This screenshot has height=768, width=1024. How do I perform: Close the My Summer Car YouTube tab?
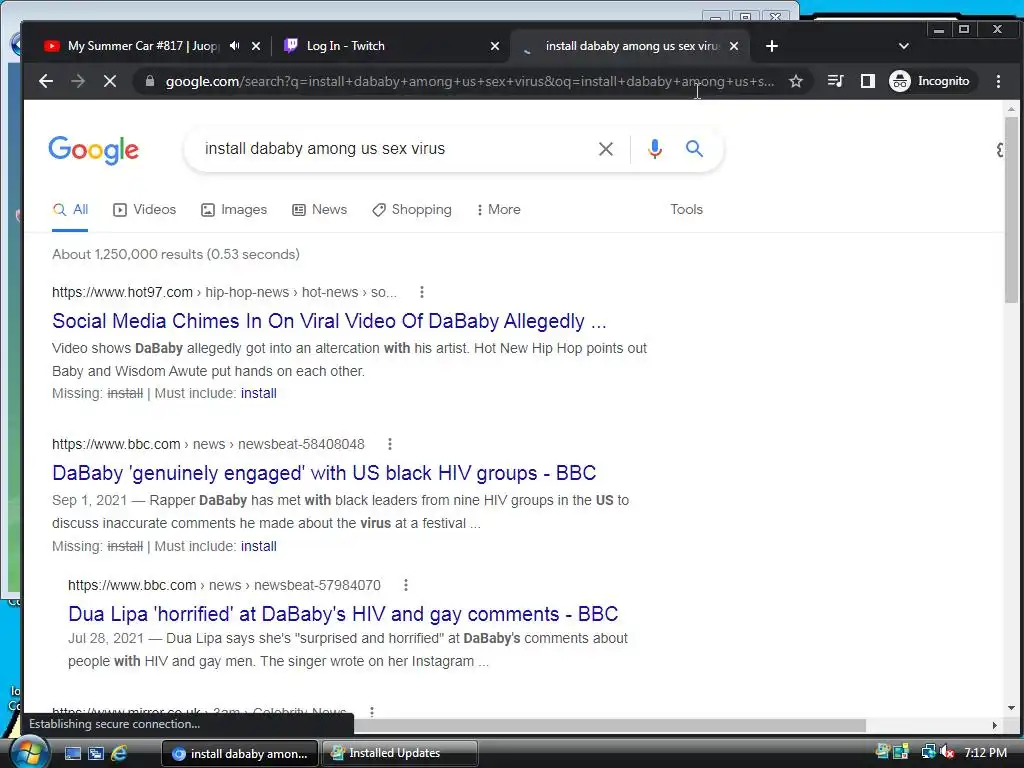click(x=256, y=46)
